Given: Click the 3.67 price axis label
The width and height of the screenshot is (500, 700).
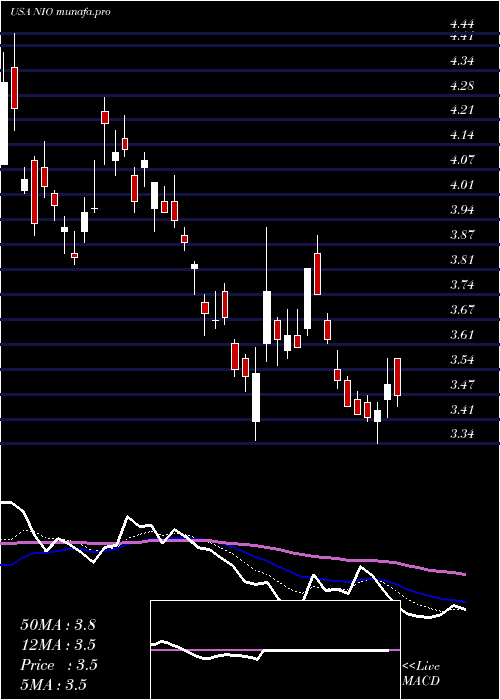Looking at the screenshot, I should (x=462, y=310).
